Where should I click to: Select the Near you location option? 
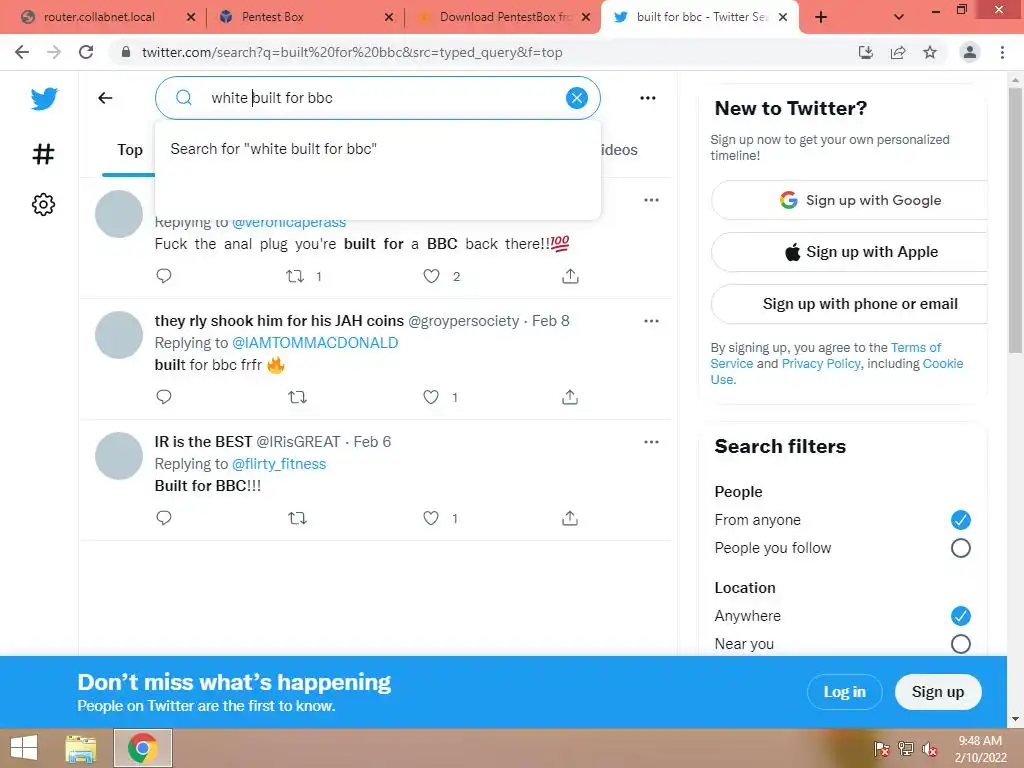point(961,644)
